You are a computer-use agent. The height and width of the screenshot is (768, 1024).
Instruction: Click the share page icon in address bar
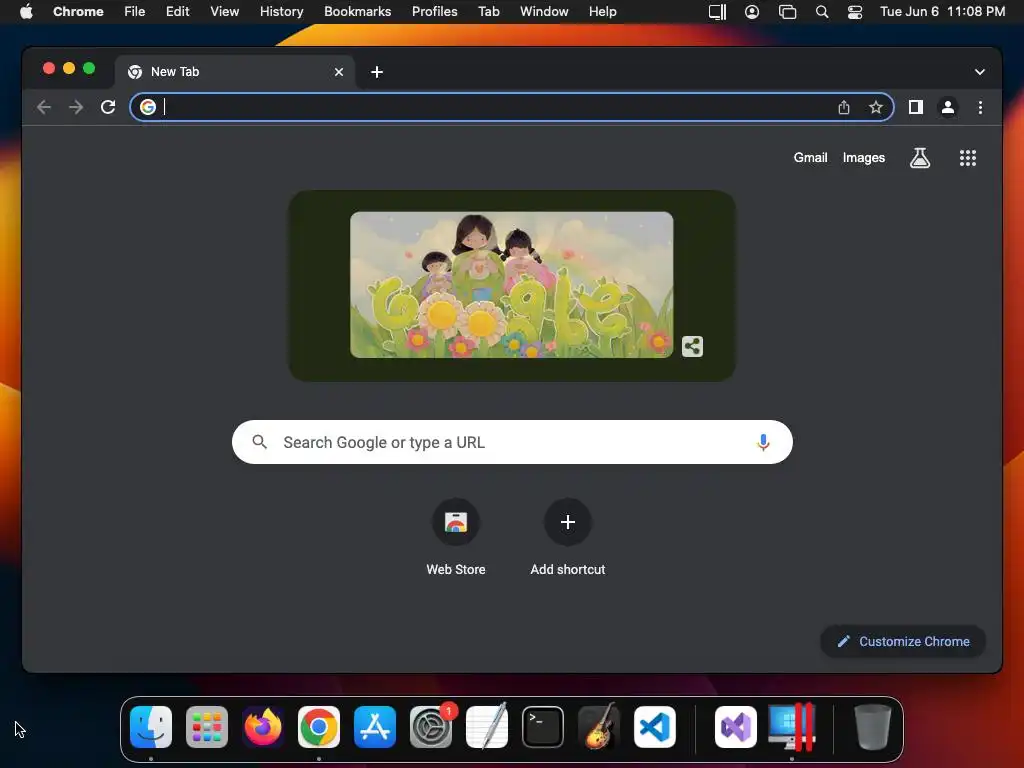844,107
